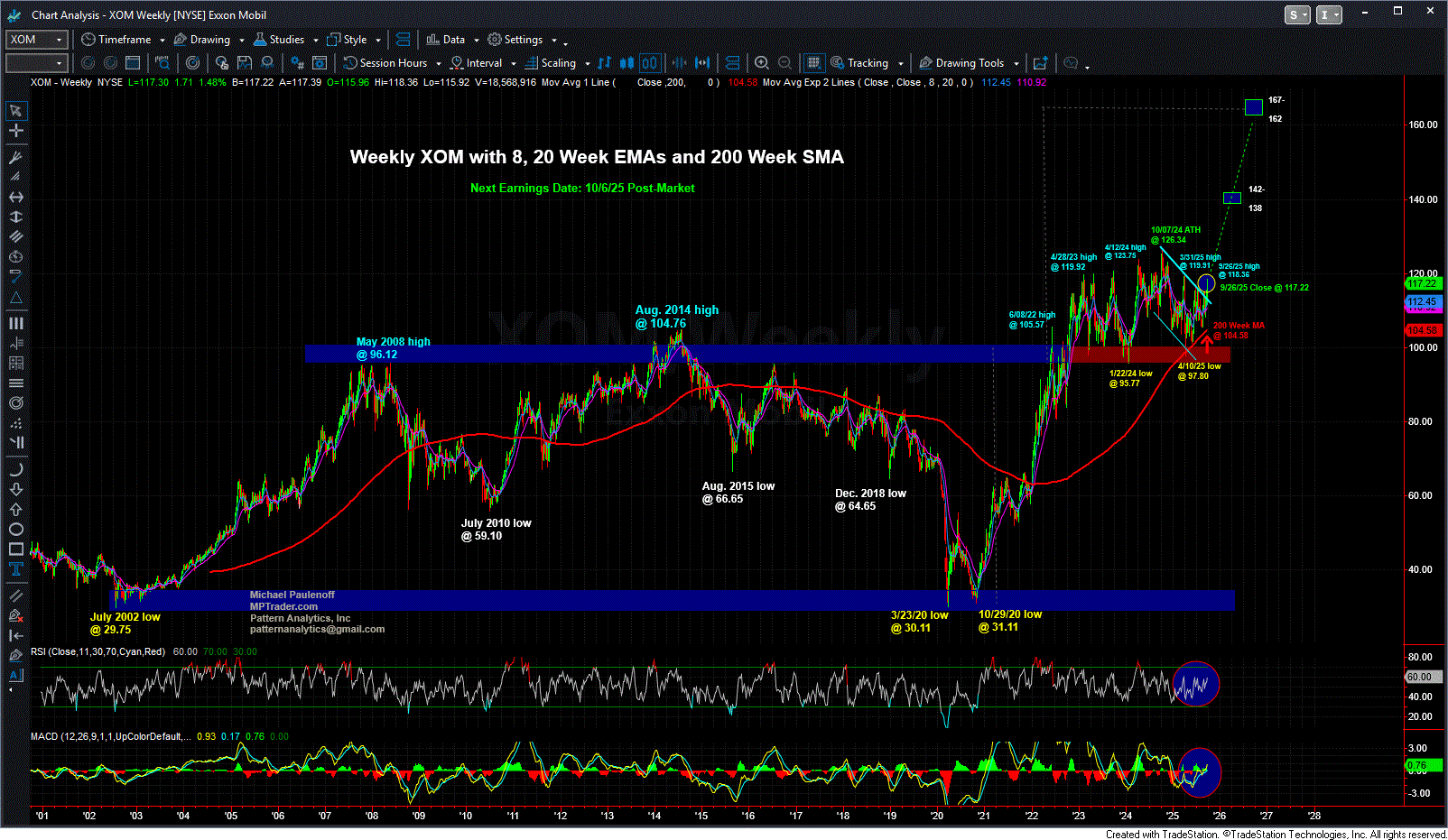Click the save chart icon
The image size is (1448, 840).
(x=245, y=63)
